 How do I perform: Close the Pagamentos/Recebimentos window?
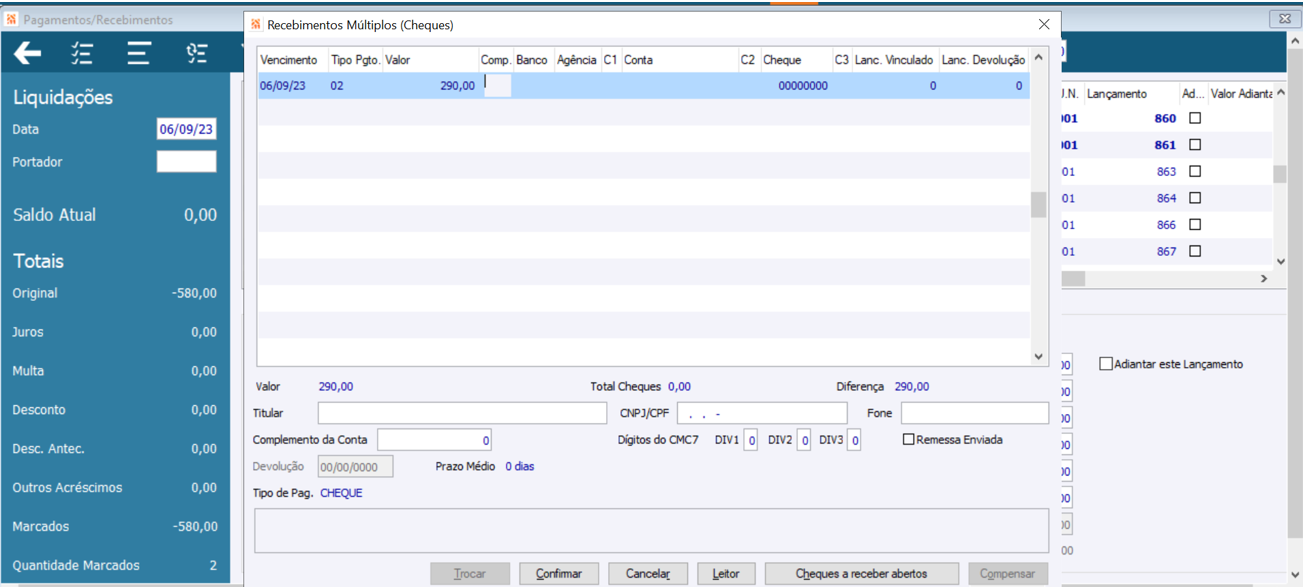(x=1284, y=19)
